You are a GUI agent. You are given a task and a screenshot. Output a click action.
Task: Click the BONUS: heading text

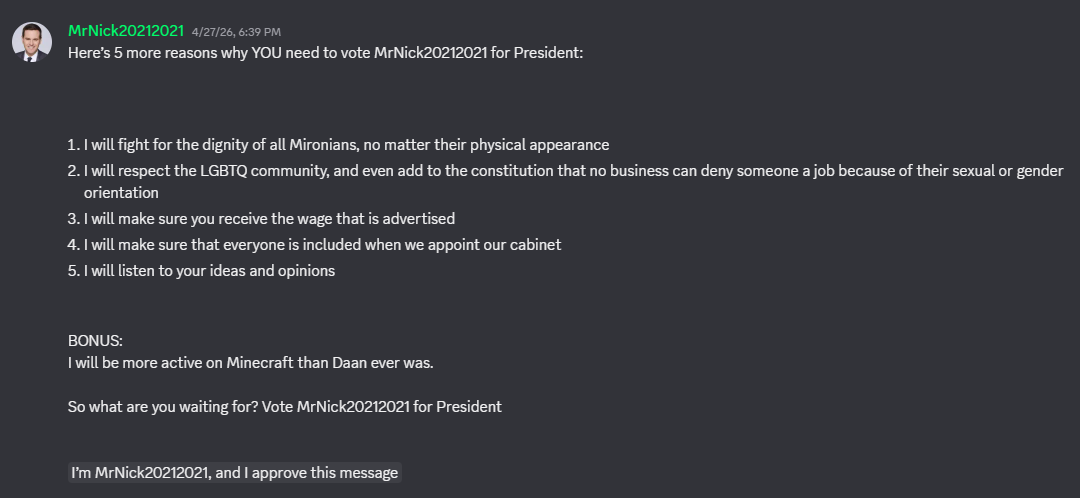click(95, 340)
